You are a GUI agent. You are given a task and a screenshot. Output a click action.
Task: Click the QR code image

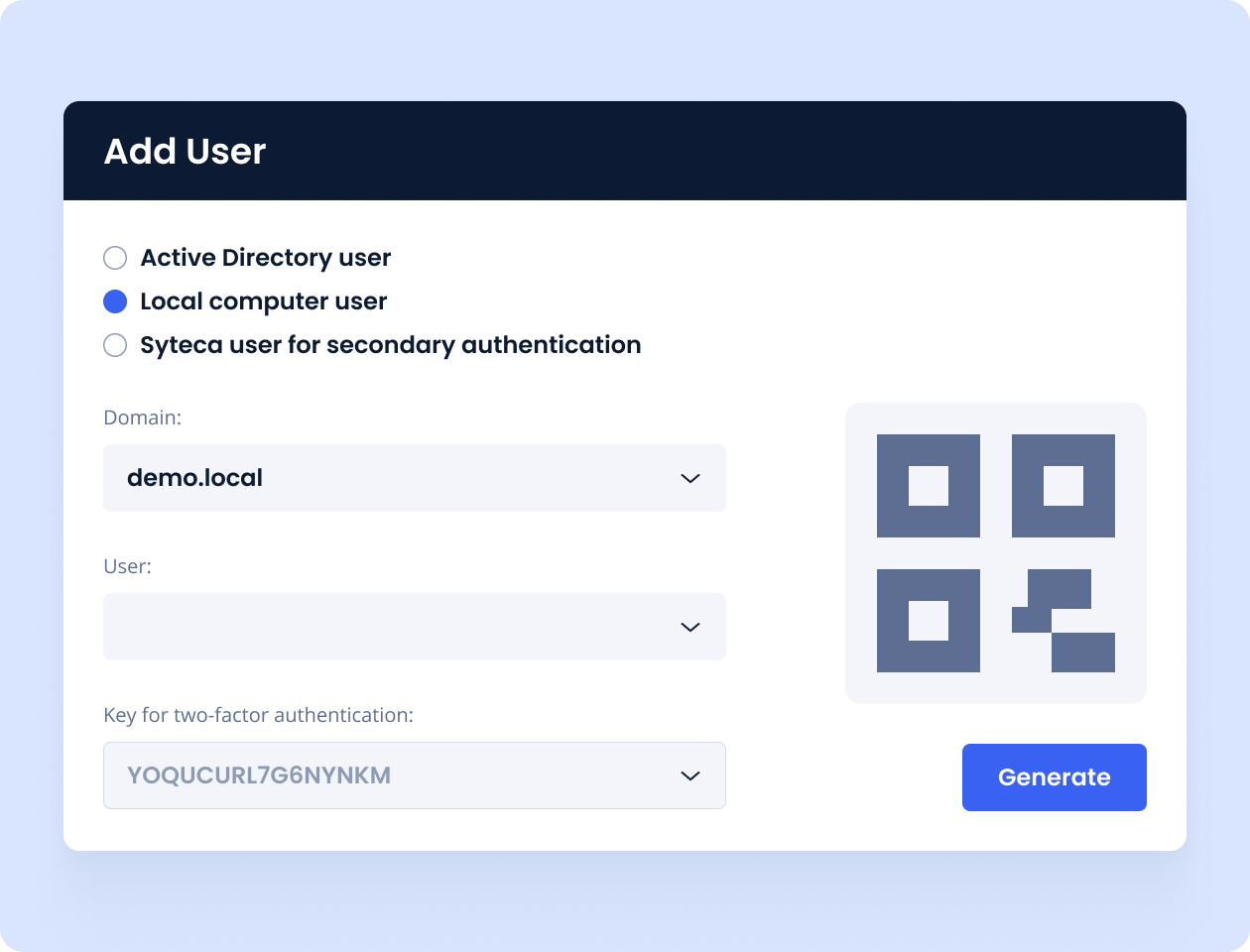coord(995,553)
